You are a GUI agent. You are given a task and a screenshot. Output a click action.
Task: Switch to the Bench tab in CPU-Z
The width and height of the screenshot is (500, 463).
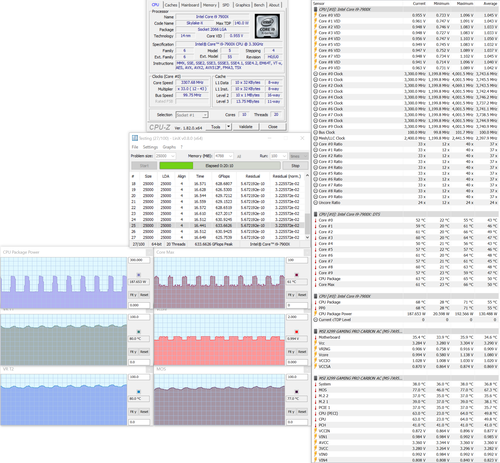coord(259,5)
